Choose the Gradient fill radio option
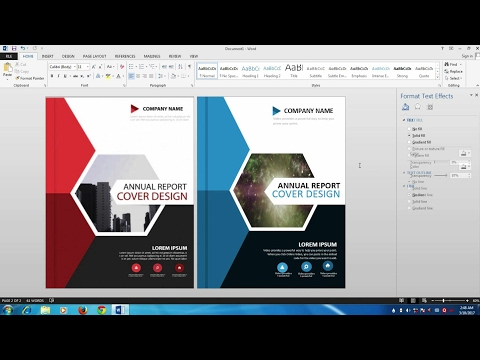Screen dimensions: 480x360 tap(409, 142)
